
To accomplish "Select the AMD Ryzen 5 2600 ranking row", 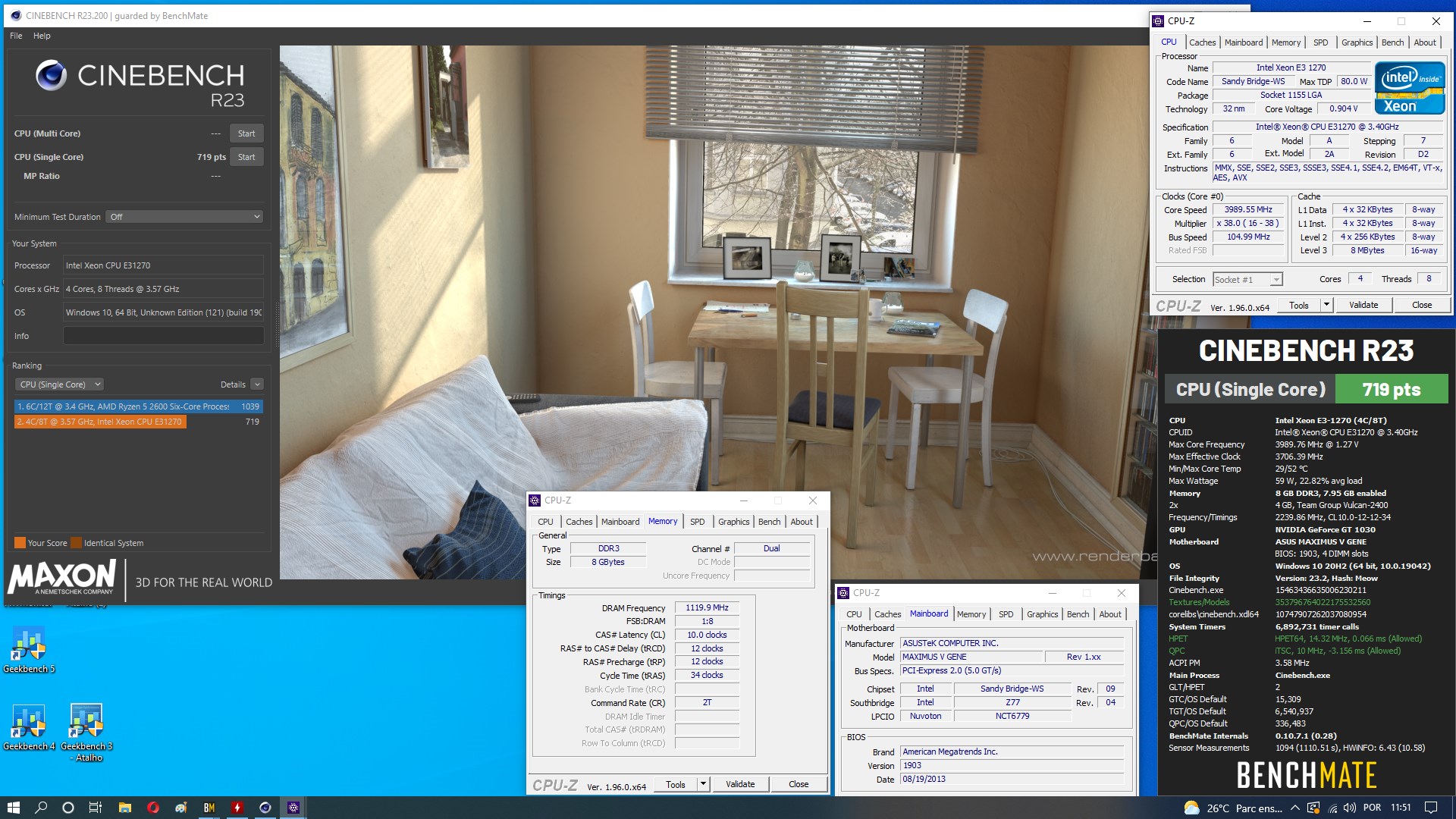I will [x=139, y=406].
